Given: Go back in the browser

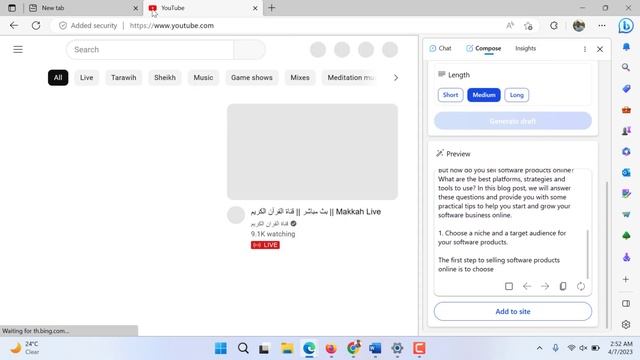Looking at the screenshot, I should point(14,25).
